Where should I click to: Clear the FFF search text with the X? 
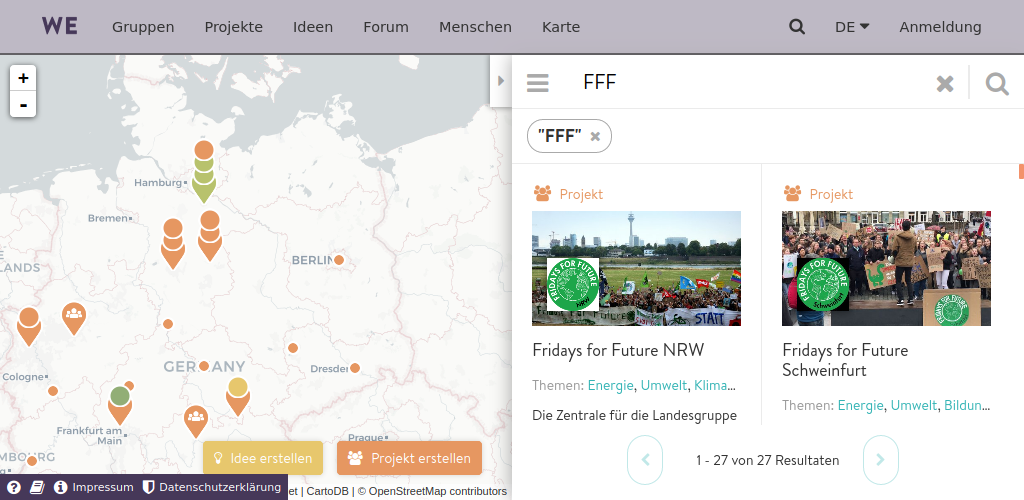point(945,83)
